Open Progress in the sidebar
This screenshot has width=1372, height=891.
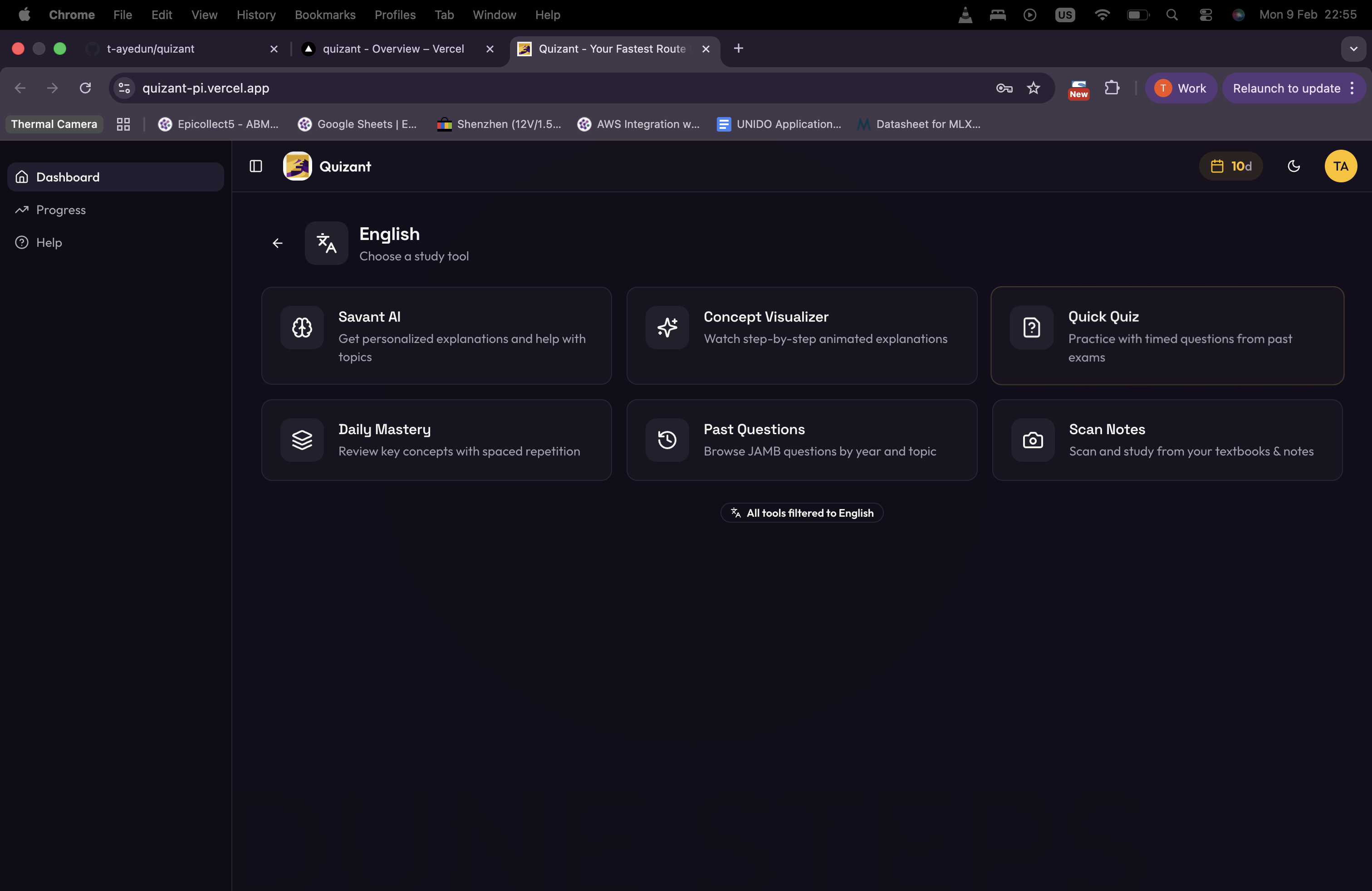tap(60, 210)
